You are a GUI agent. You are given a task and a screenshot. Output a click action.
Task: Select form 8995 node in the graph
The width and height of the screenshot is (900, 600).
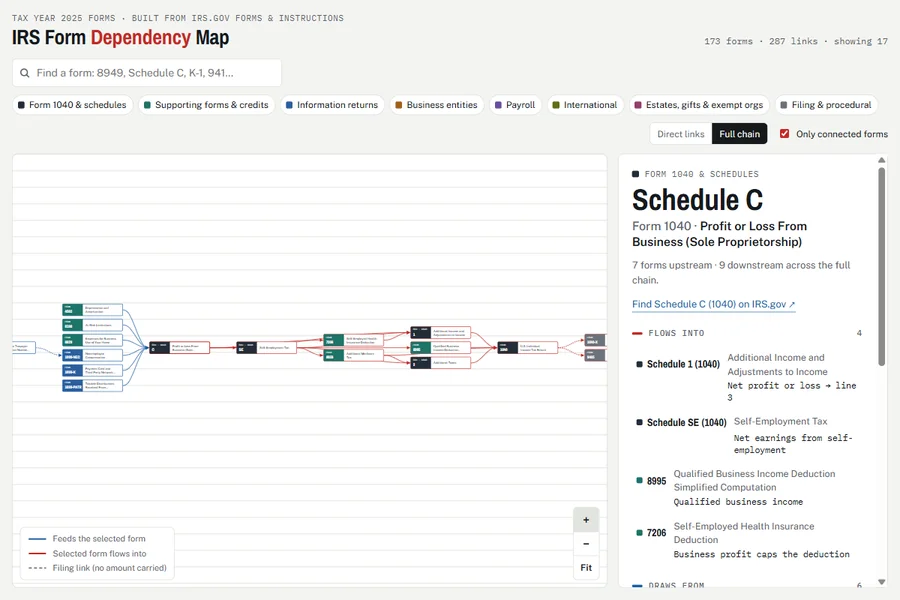pyautogui.click(x=441, y=347)
